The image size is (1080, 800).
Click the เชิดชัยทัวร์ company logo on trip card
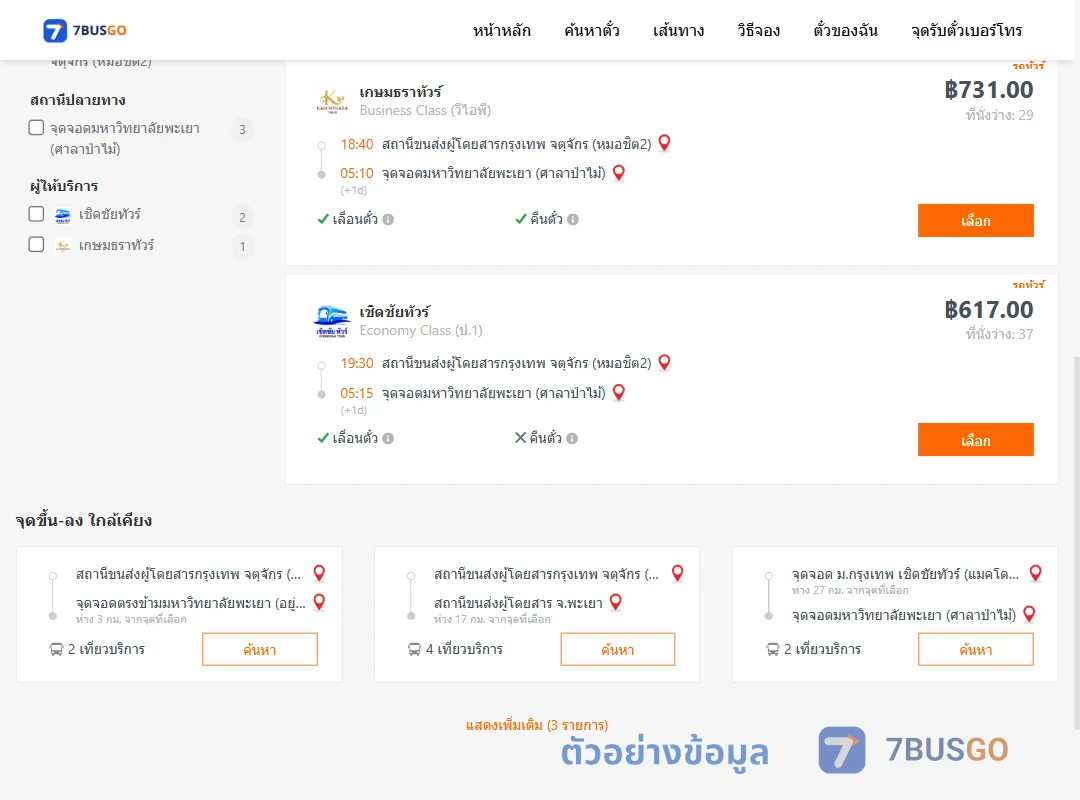click(x=332, y=321)
